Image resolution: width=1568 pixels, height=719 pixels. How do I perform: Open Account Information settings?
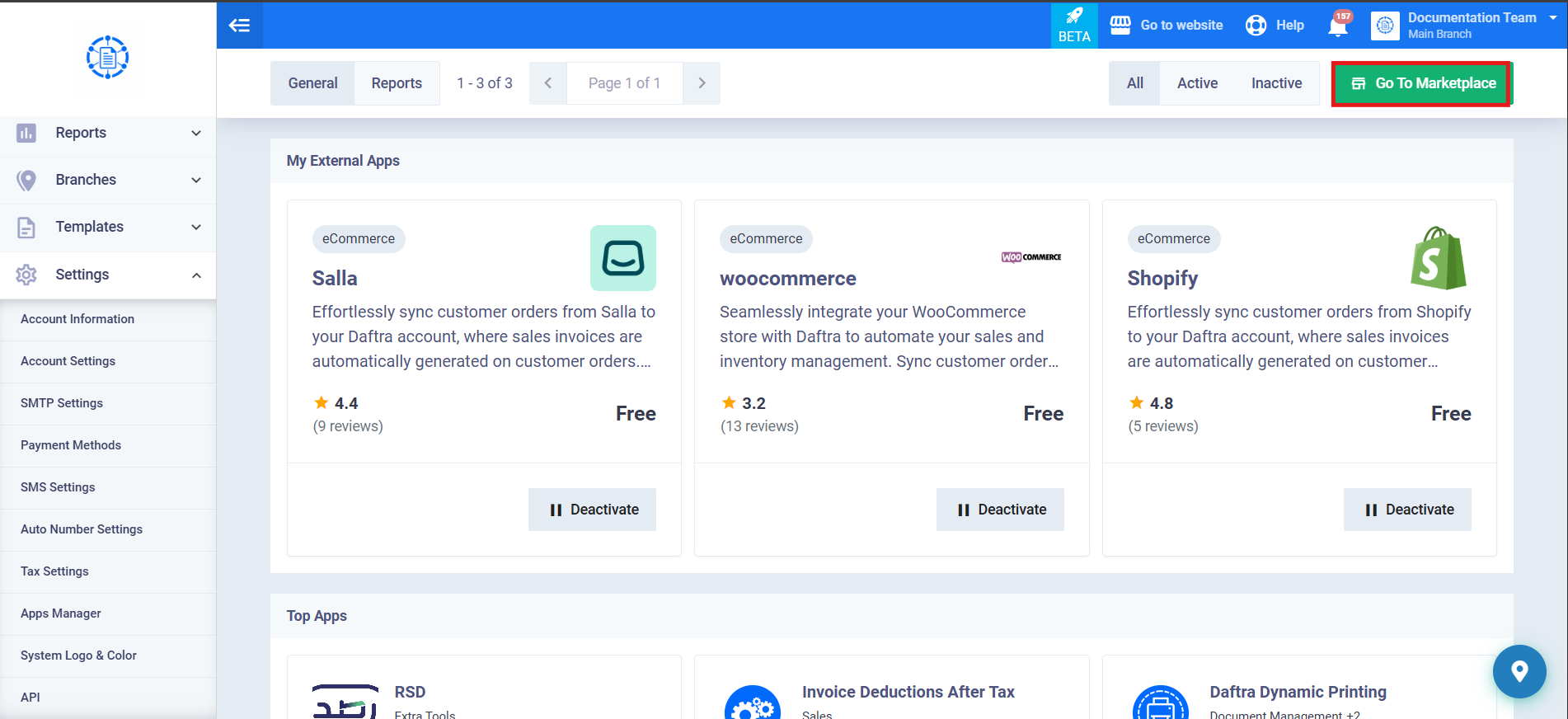pos(108,319)
